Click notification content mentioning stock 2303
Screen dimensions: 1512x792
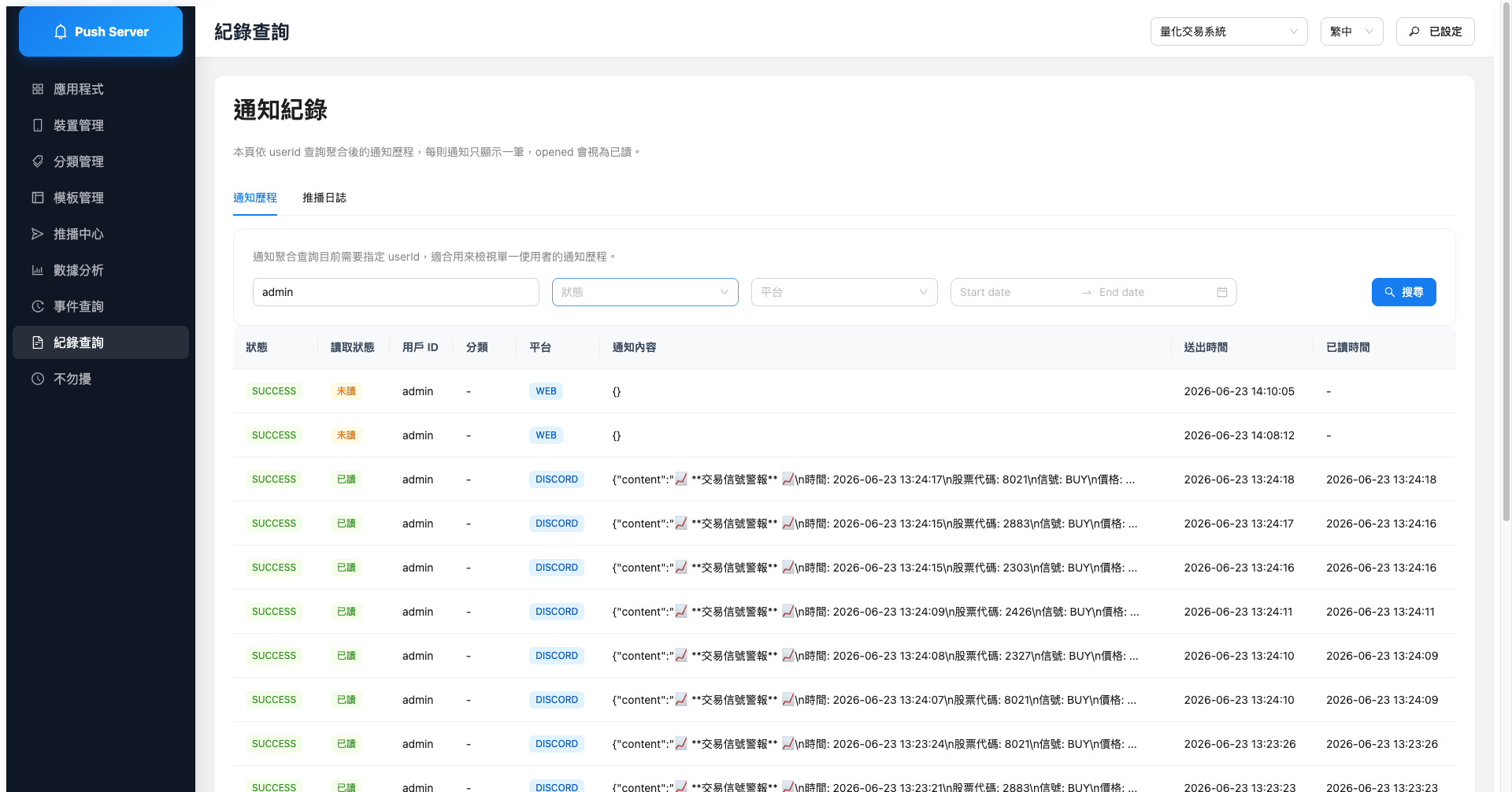pos(875,568)
